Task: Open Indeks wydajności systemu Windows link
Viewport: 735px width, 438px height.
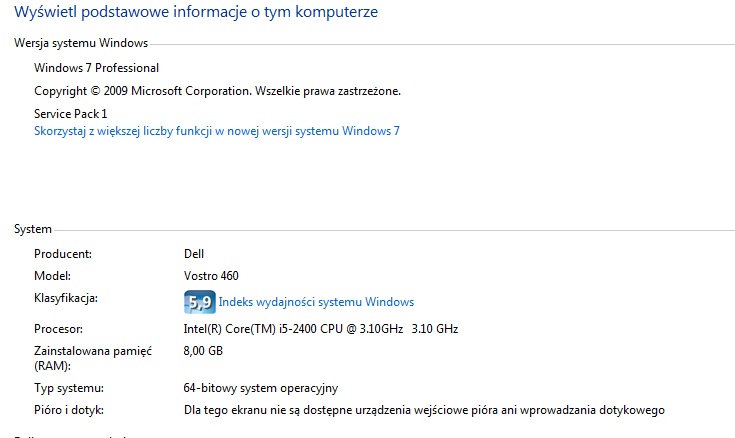Action: point(316,302)
